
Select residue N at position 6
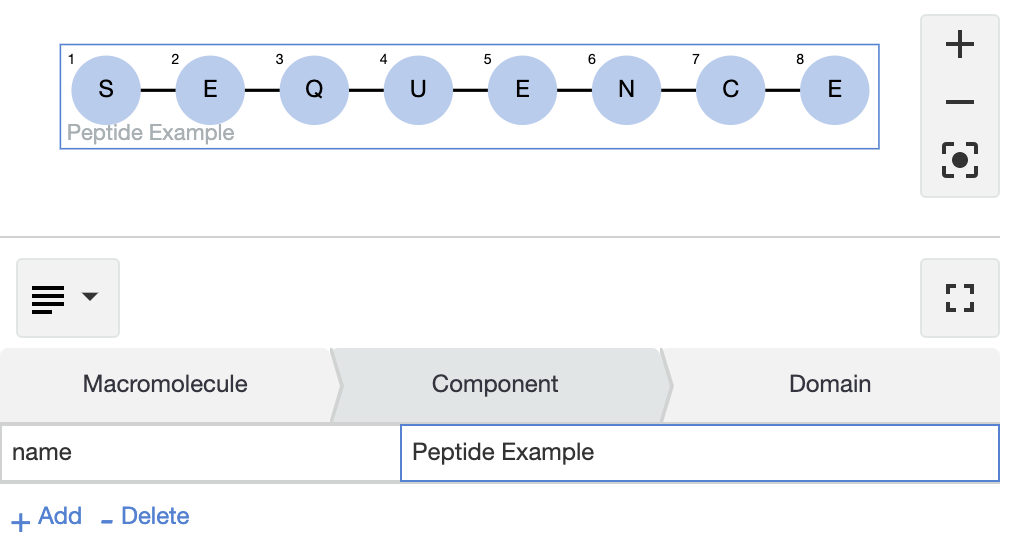click(x=626, y=90)
